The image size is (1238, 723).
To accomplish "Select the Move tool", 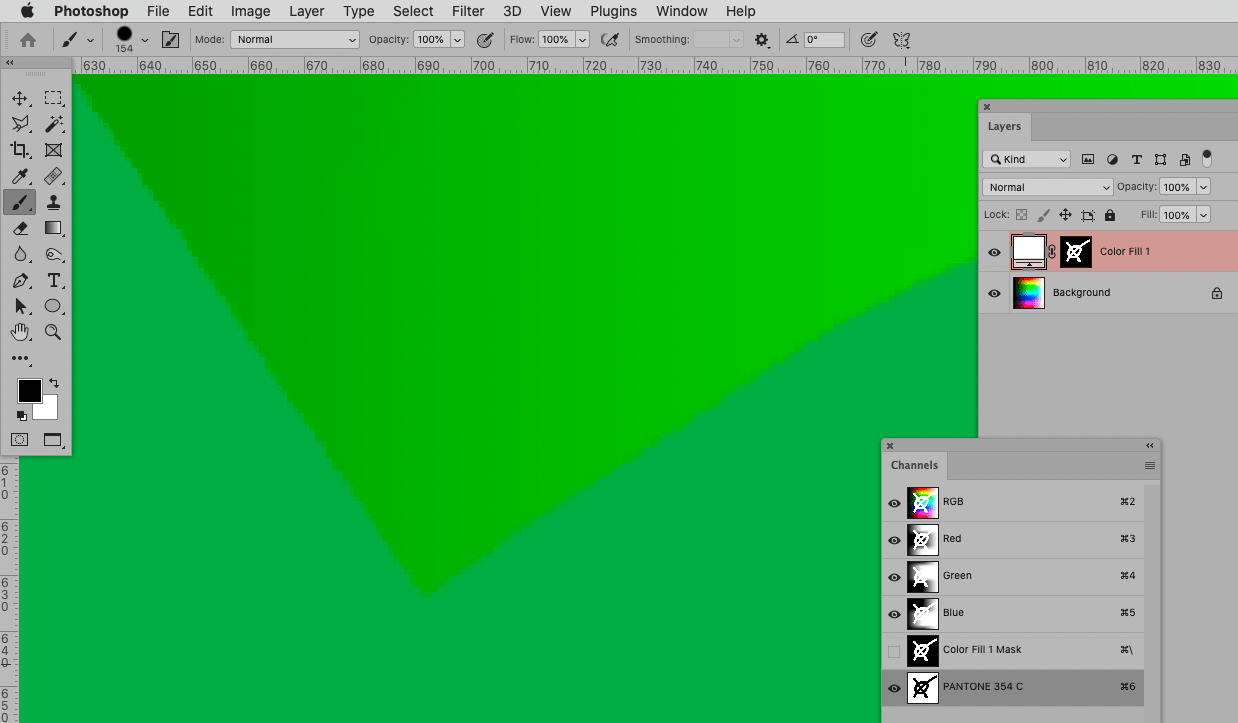I will click(21, 98).
